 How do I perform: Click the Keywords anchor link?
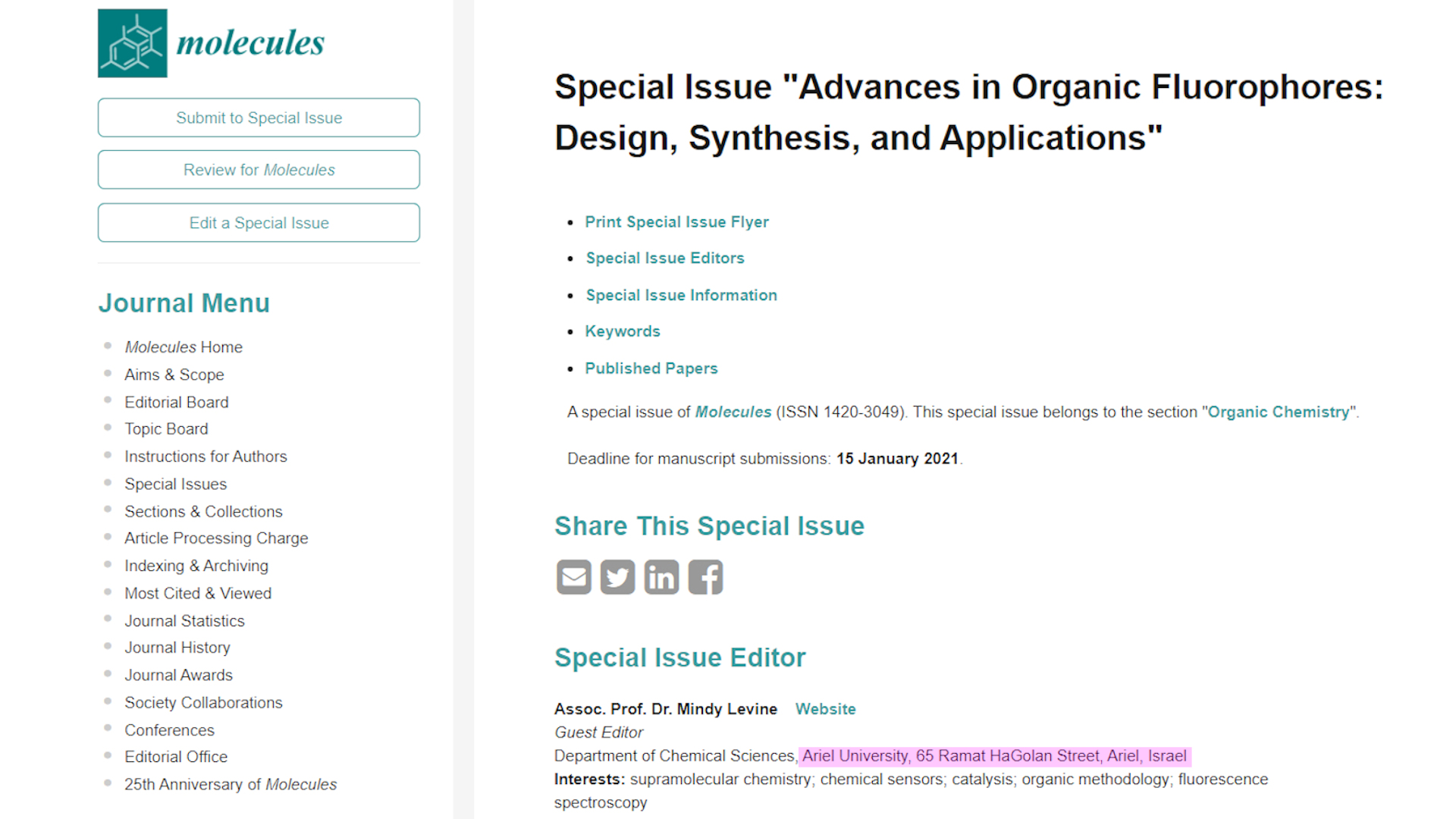tap(622, 331)
